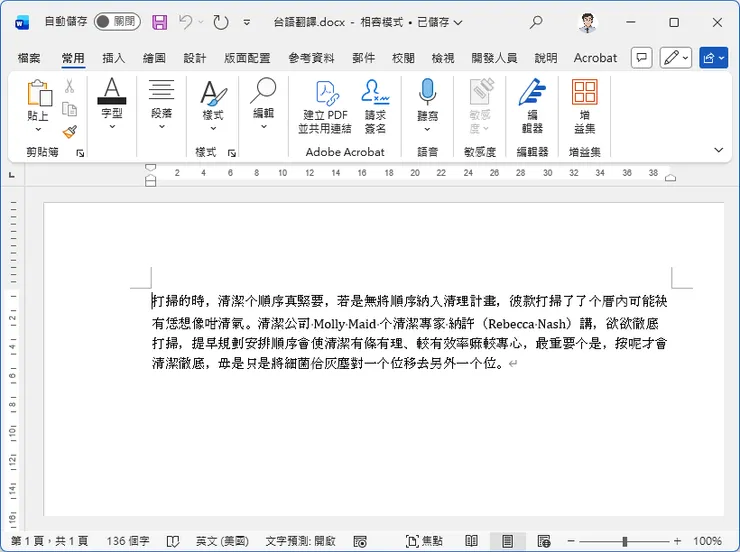
Task: Open the 段落 paragraph group button
Action: [161, 103]
